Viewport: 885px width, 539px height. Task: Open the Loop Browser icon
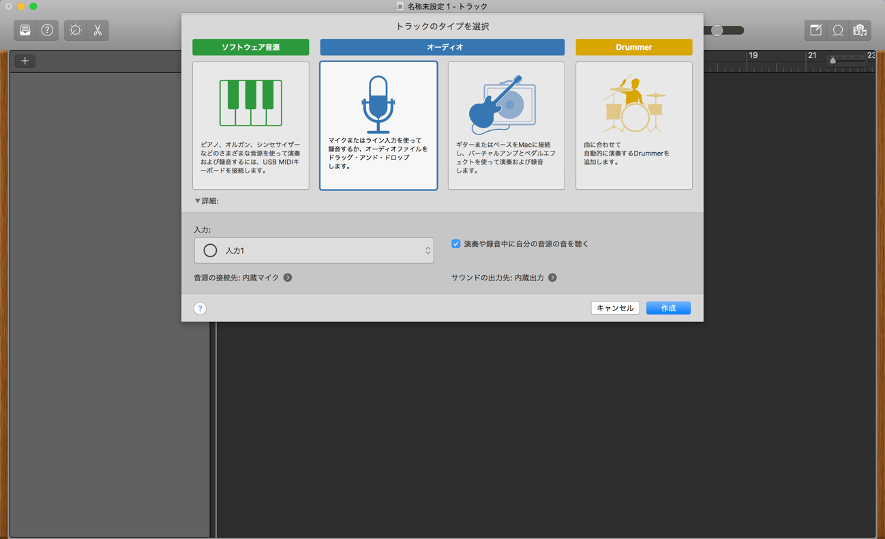[838, 30]
